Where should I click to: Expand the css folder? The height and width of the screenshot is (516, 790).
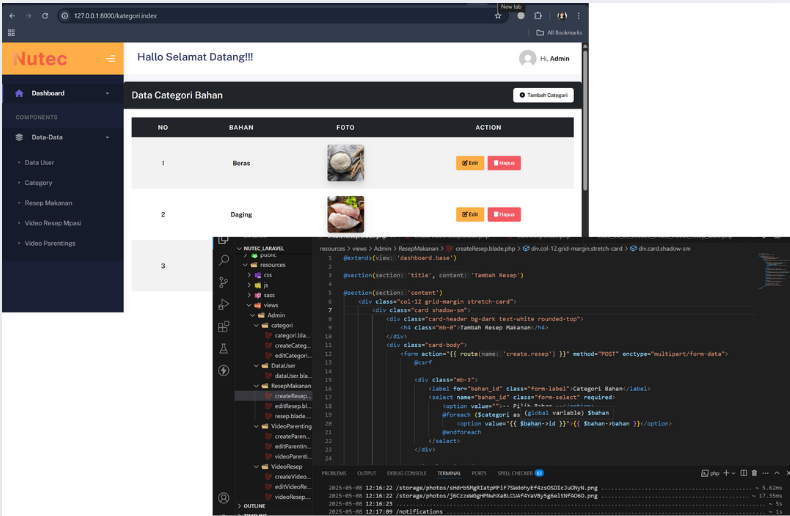click(x=249, y=275)
